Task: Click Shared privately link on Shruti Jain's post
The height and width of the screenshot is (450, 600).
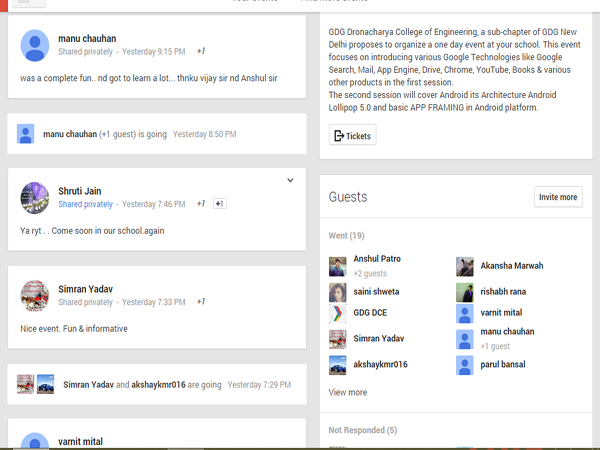Action: [x=85, y=204]
